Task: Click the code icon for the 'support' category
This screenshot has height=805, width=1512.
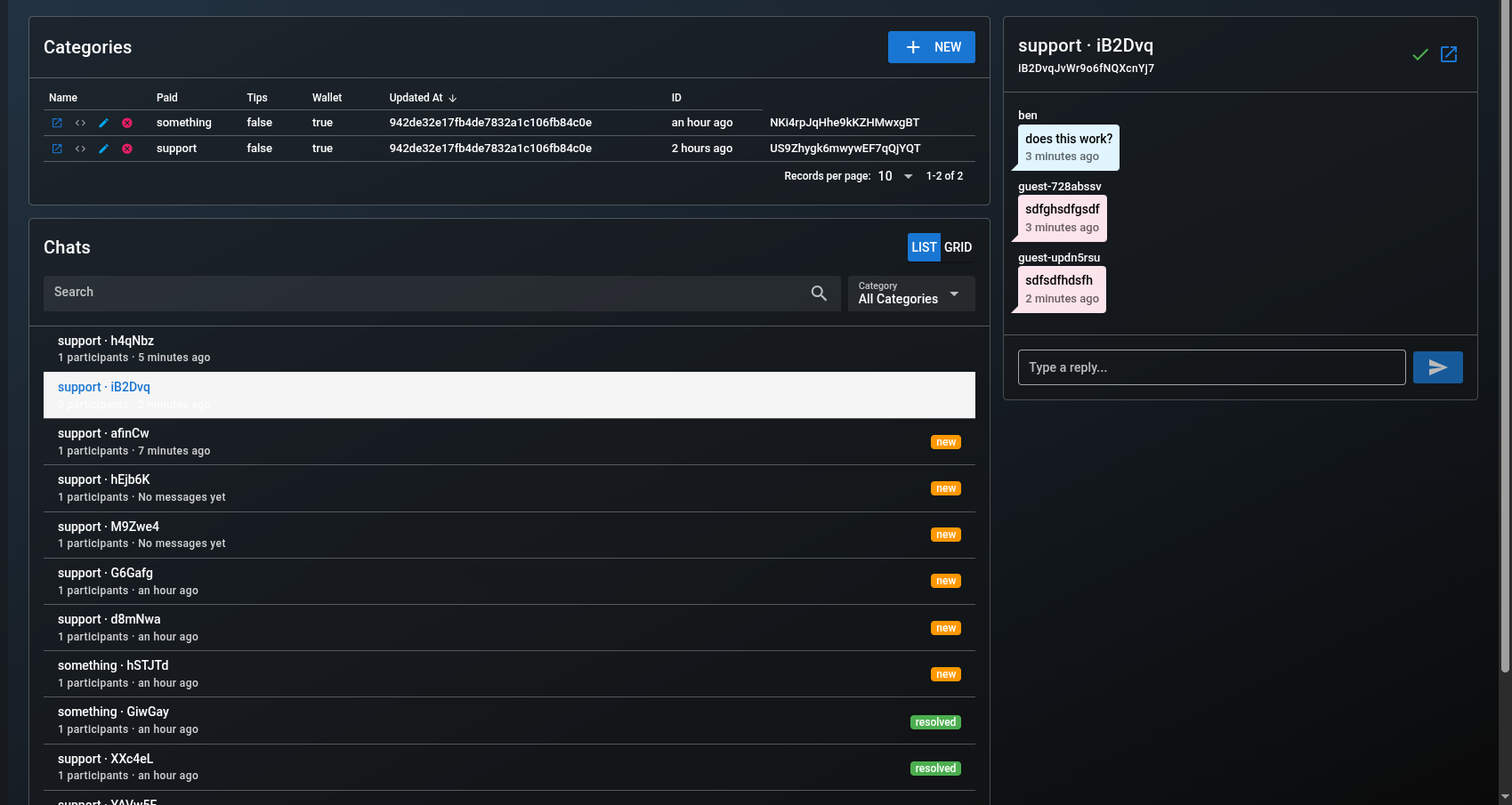Action: [x=80, y=149]
